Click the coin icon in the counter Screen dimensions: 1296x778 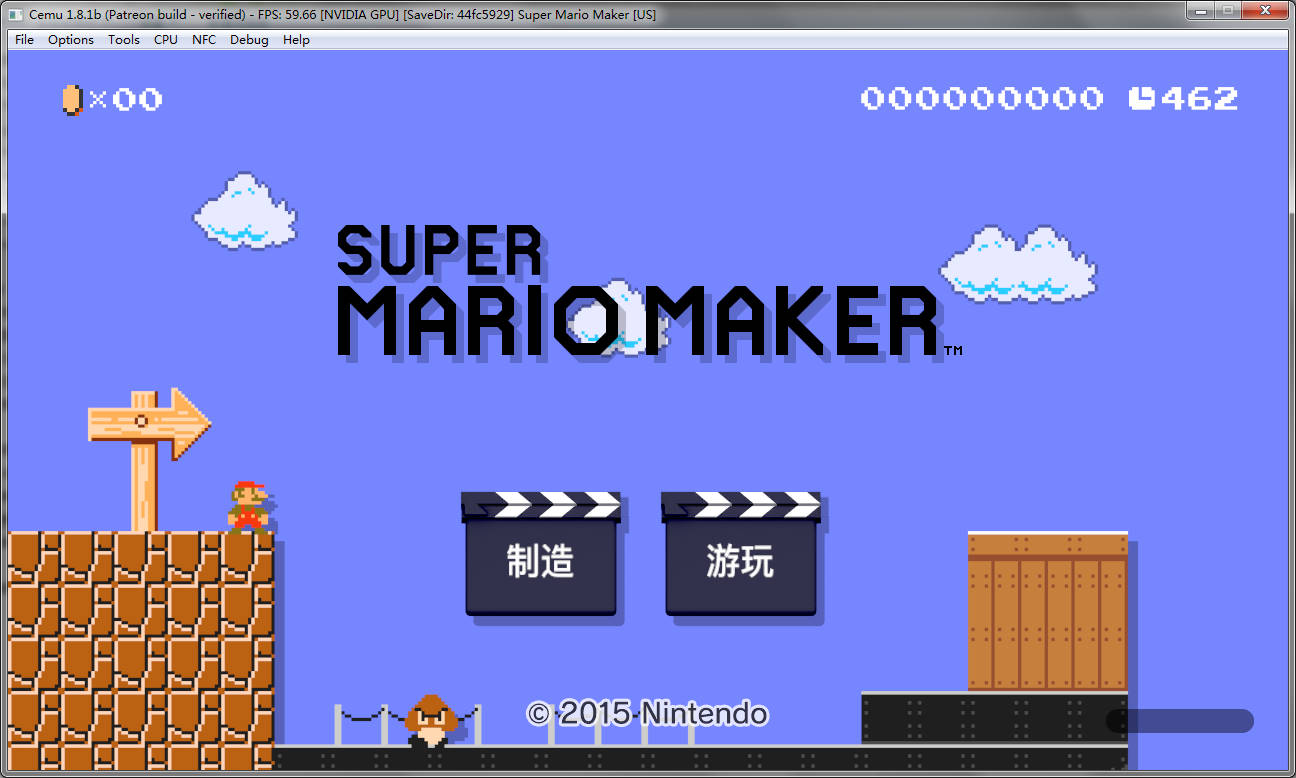[72, 100]
